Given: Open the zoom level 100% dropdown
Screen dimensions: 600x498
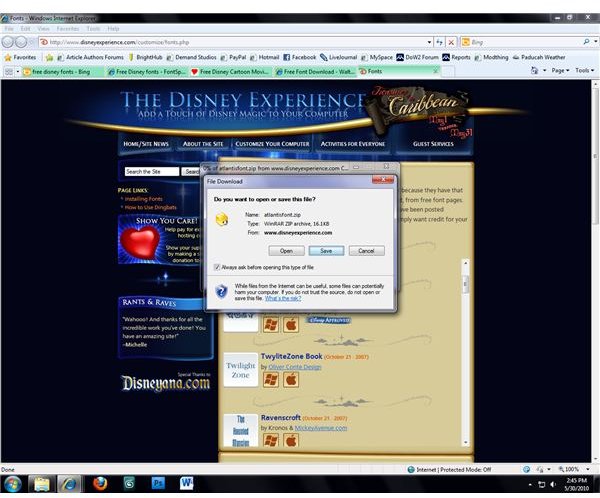Looking at the screenshot, I should (588, 469).
